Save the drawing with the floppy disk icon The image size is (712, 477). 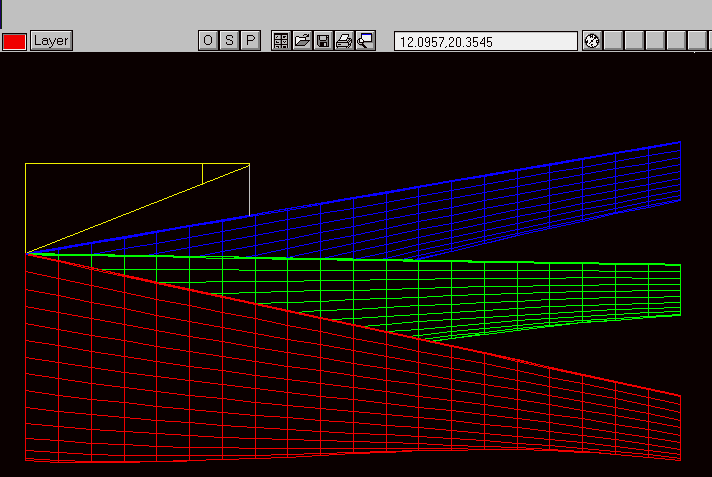pos(323,41)
